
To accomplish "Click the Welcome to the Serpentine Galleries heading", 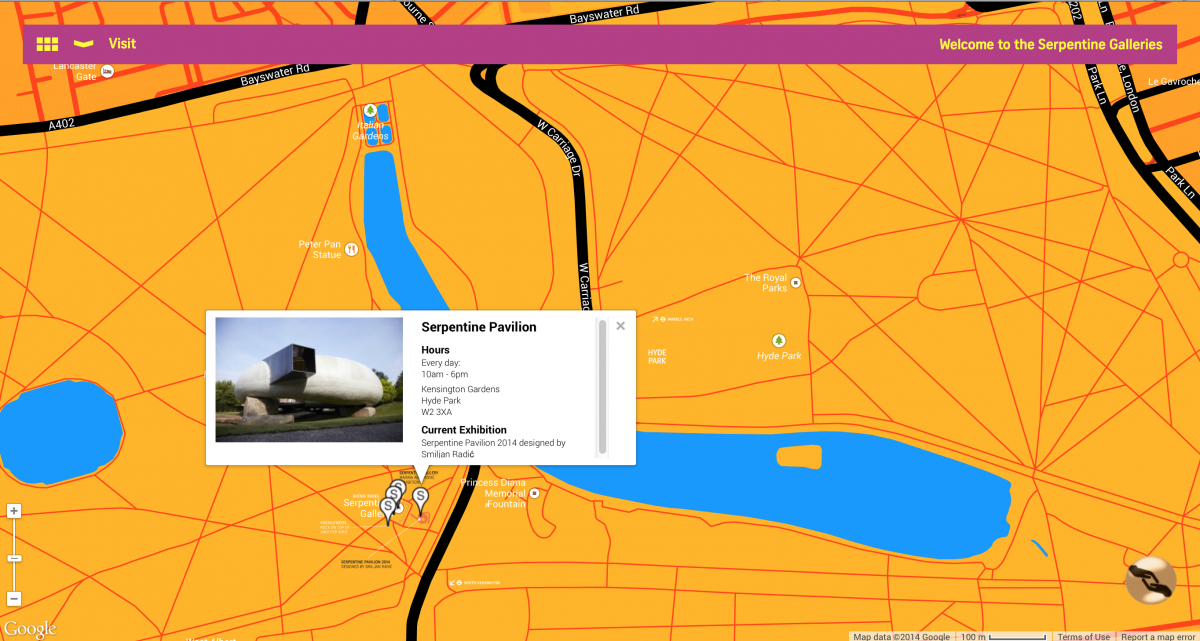I will point(1051,44).
